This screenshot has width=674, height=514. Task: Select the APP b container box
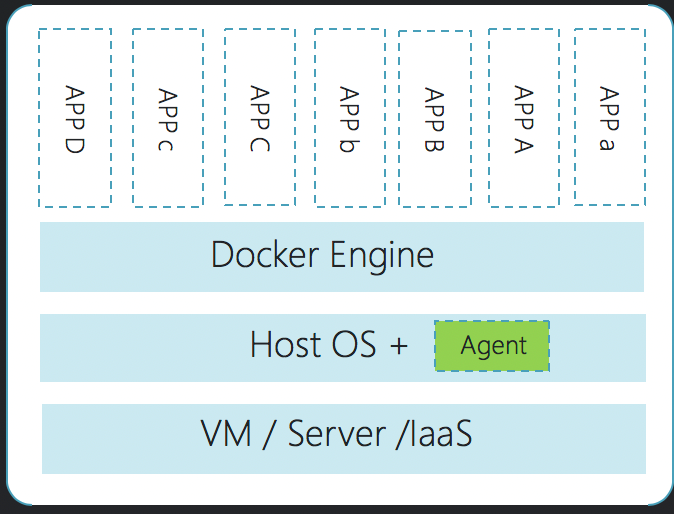pos(350,118)
